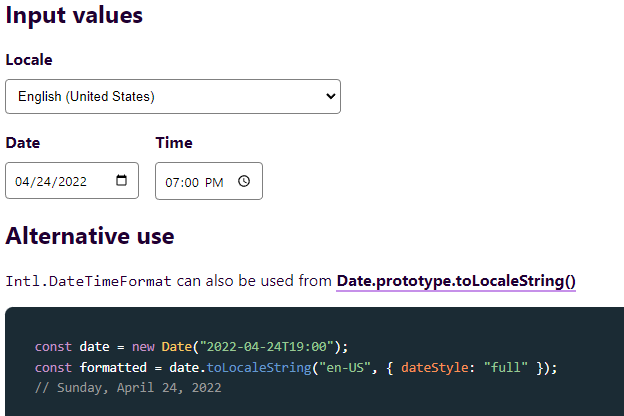The width and height of the screenshot is (624, 416).
Task: Click the Locale dropdown chevron arrow
Action: [330, 96]
